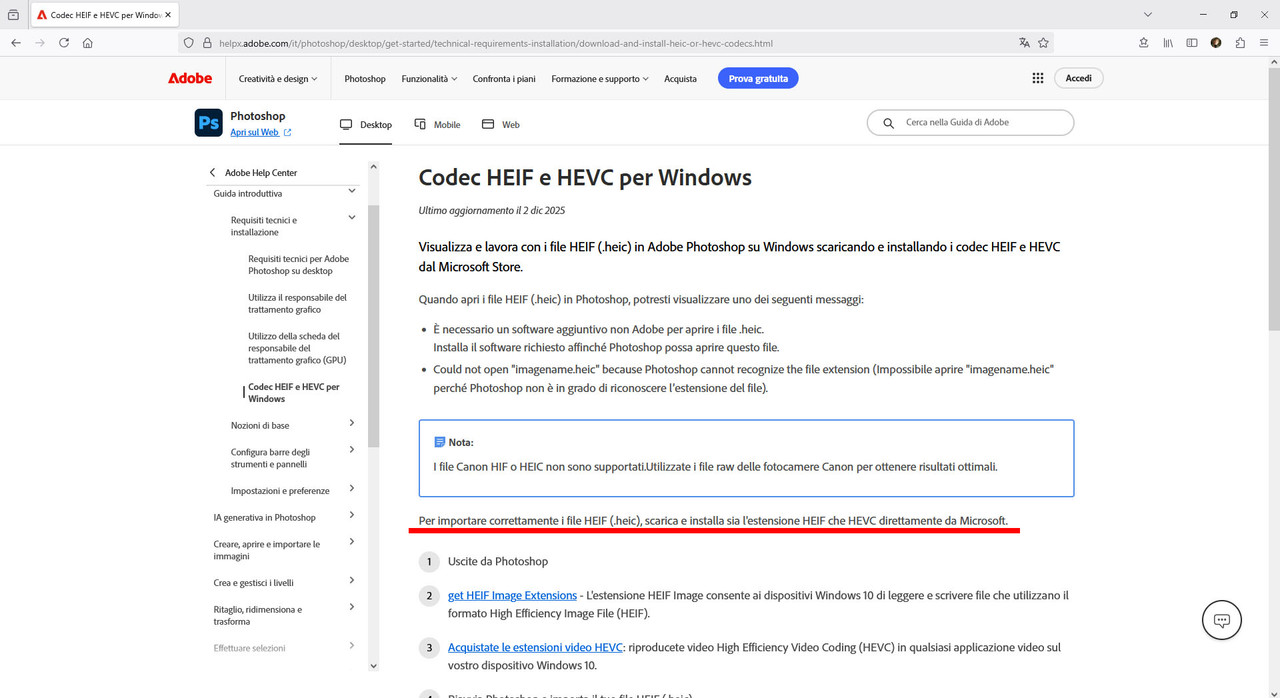The width and height of the screenshot is (1280, 698).
Task: Click the external link icon beside Apri sul Web
Action: tap(288, 132)
